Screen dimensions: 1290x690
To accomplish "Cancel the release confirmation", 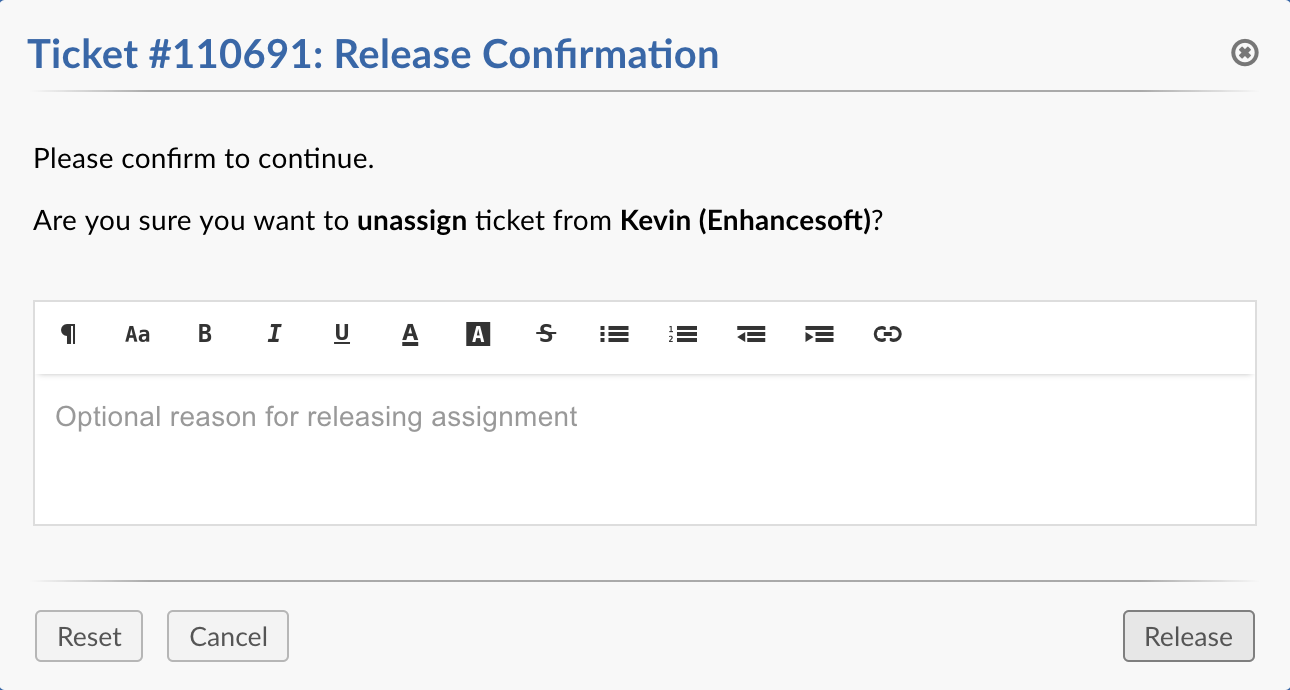I will pos(227,636).
